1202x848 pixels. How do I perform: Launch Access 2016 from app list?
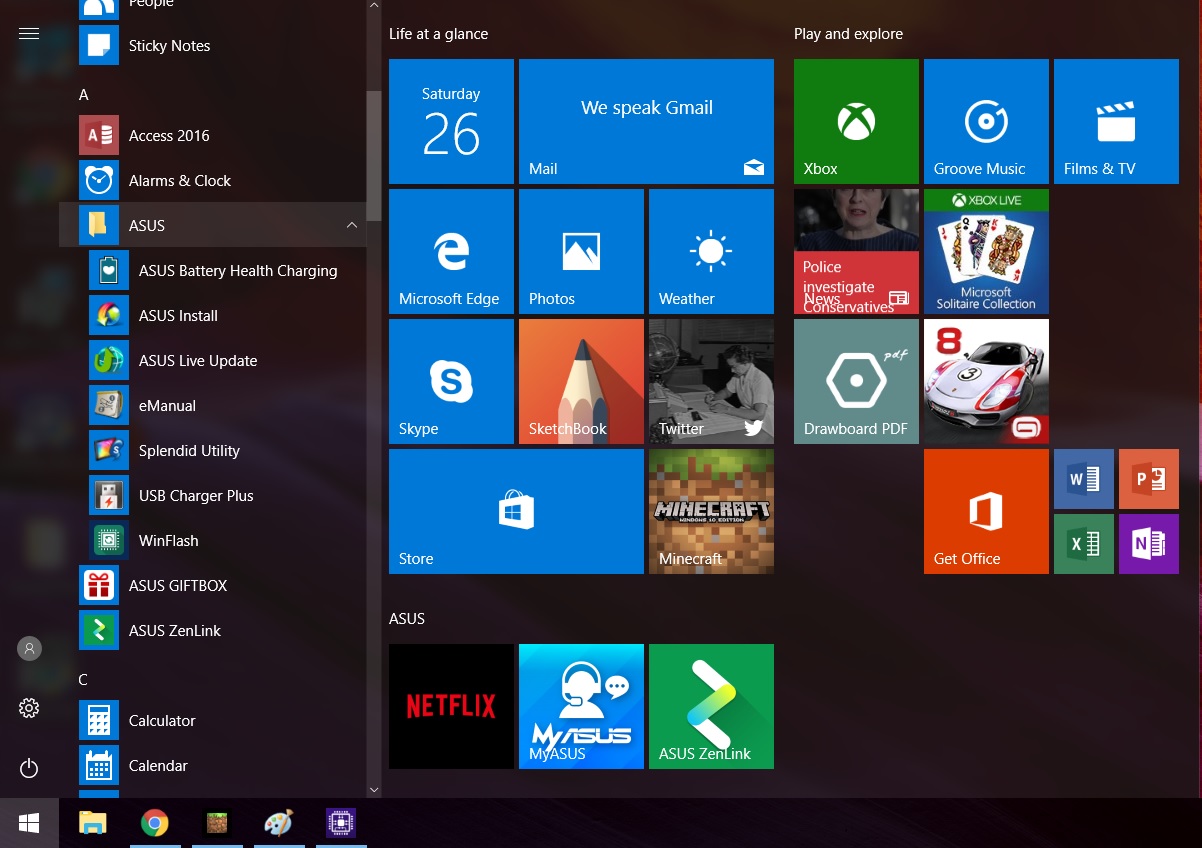point(213,135)
